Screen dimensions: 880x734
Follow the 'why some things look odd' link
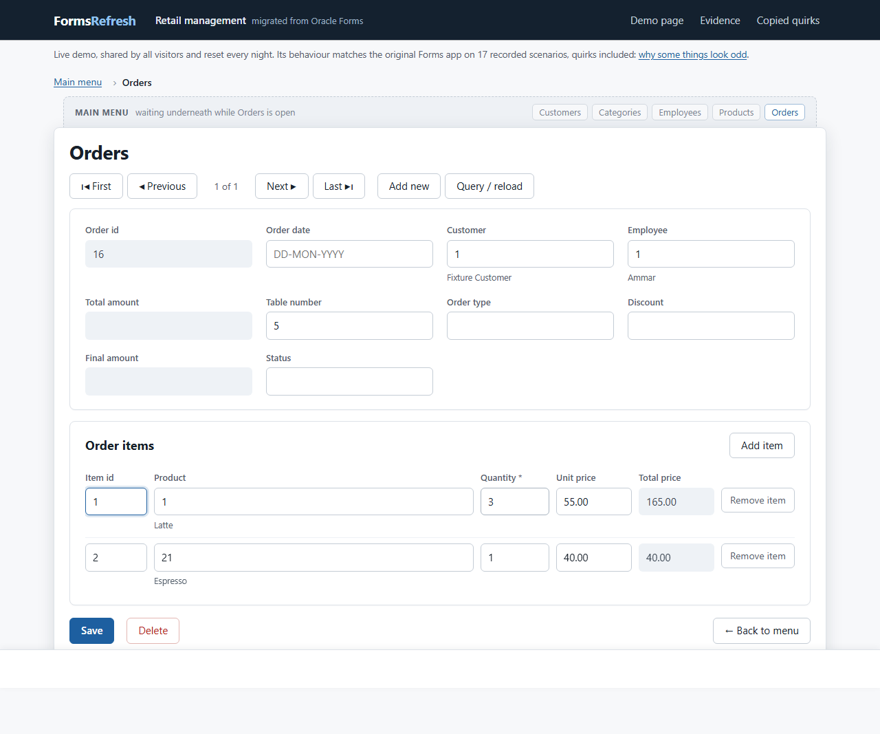[693, 54]
